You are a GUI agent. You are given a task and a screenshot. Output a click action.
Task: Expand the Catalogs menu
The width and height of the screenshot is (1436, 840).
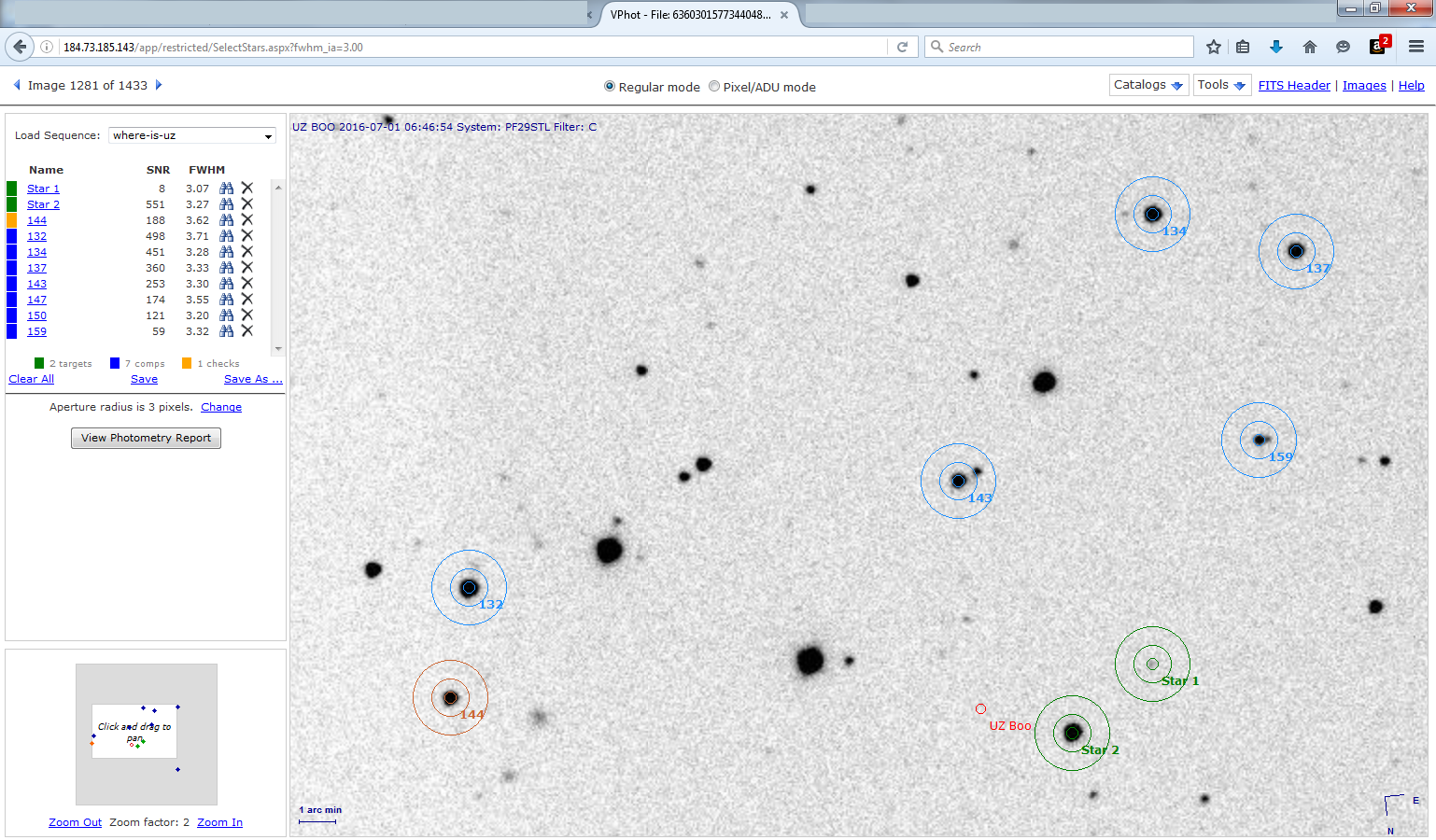pyautogui.click(x=1147, y=85)
